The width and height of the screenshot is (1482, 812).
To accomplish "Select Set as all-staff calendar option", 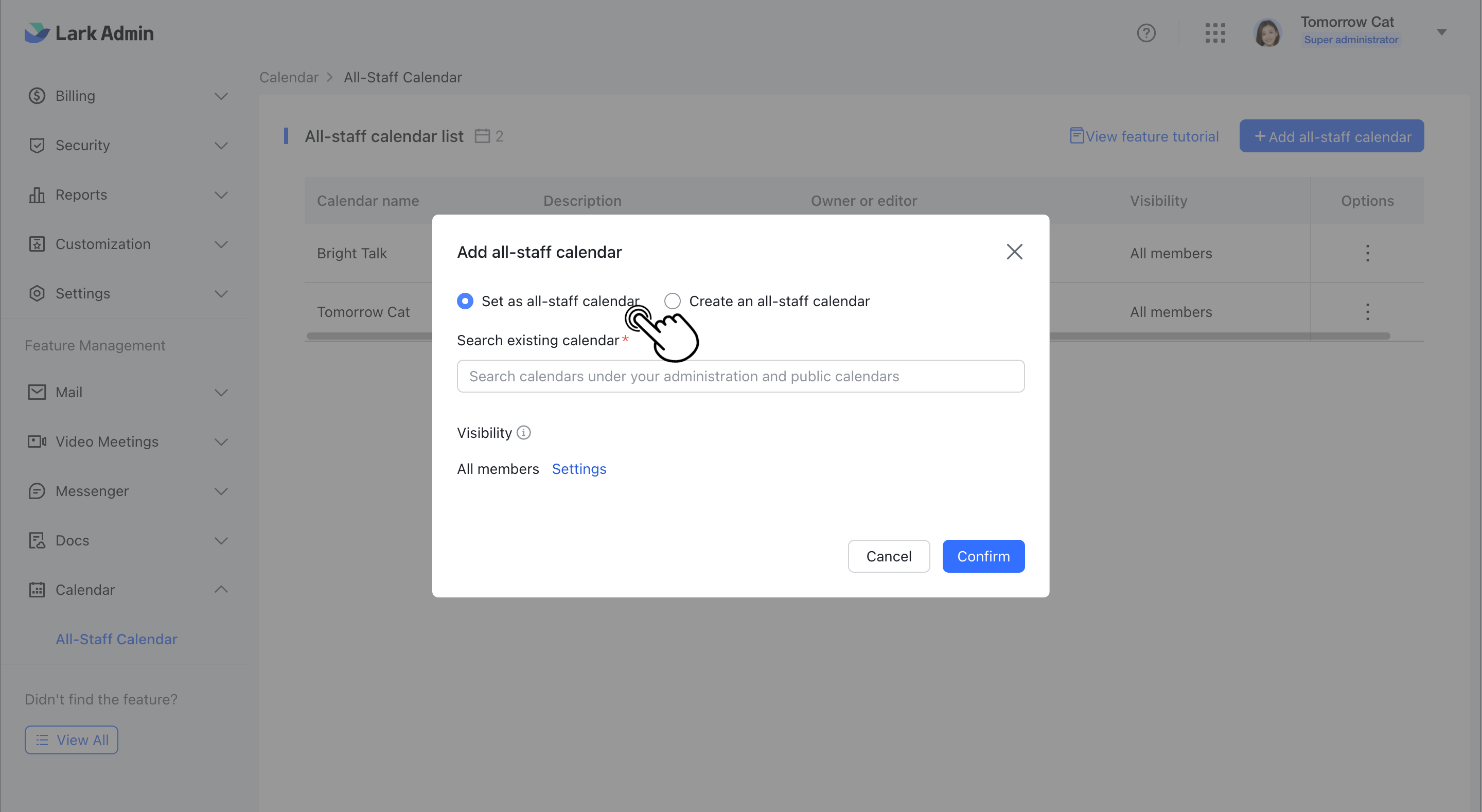I will tap(465, 301).
